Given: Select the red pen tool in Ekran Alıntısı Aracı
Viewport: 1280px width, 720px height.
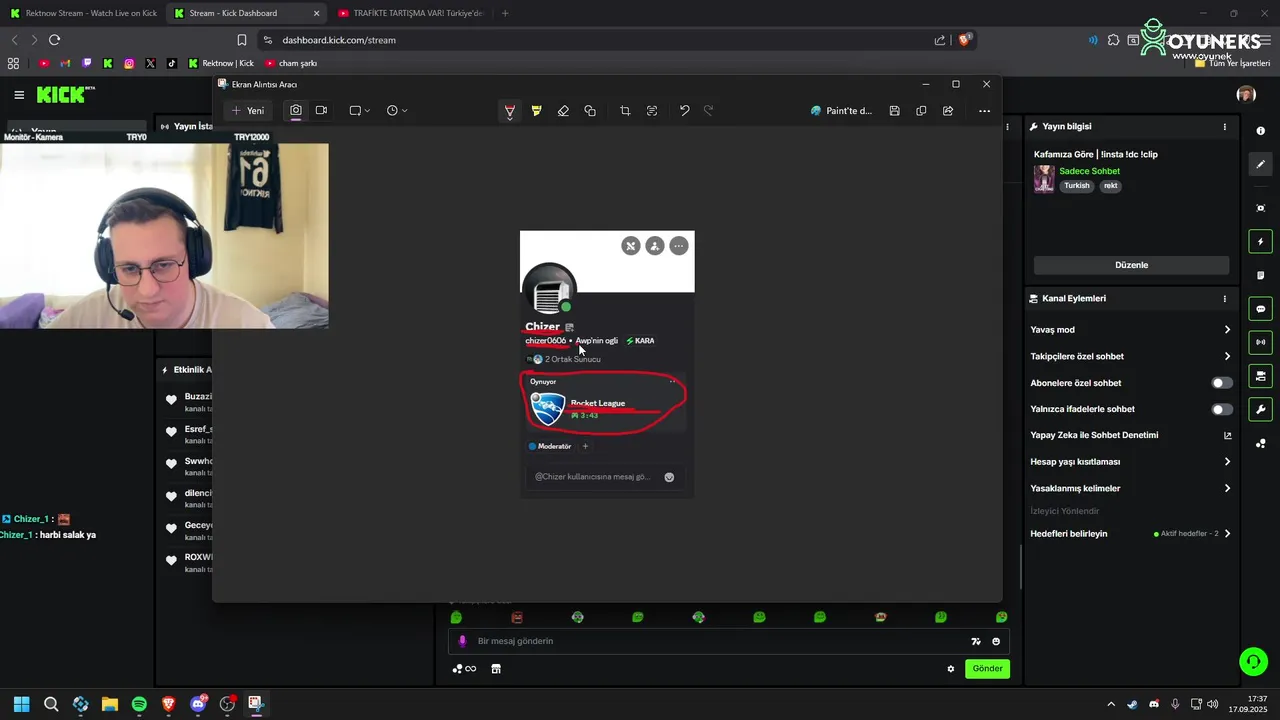Looking at the screenshot, I should coord(510,111).
